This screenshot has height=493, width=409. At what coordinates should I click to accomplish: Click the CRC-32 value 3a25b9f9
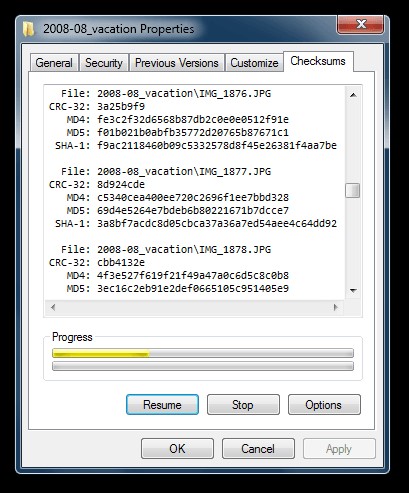click(x=121, y=107)
